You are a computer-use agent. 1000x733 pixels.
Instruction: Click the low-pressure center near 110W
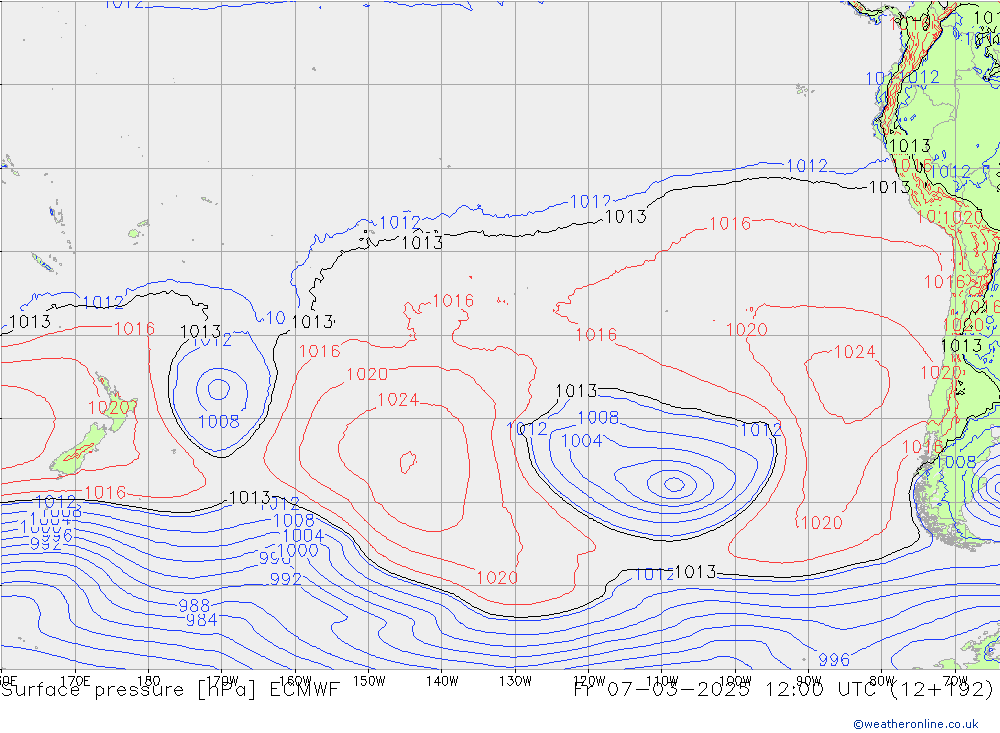(674, 484)
